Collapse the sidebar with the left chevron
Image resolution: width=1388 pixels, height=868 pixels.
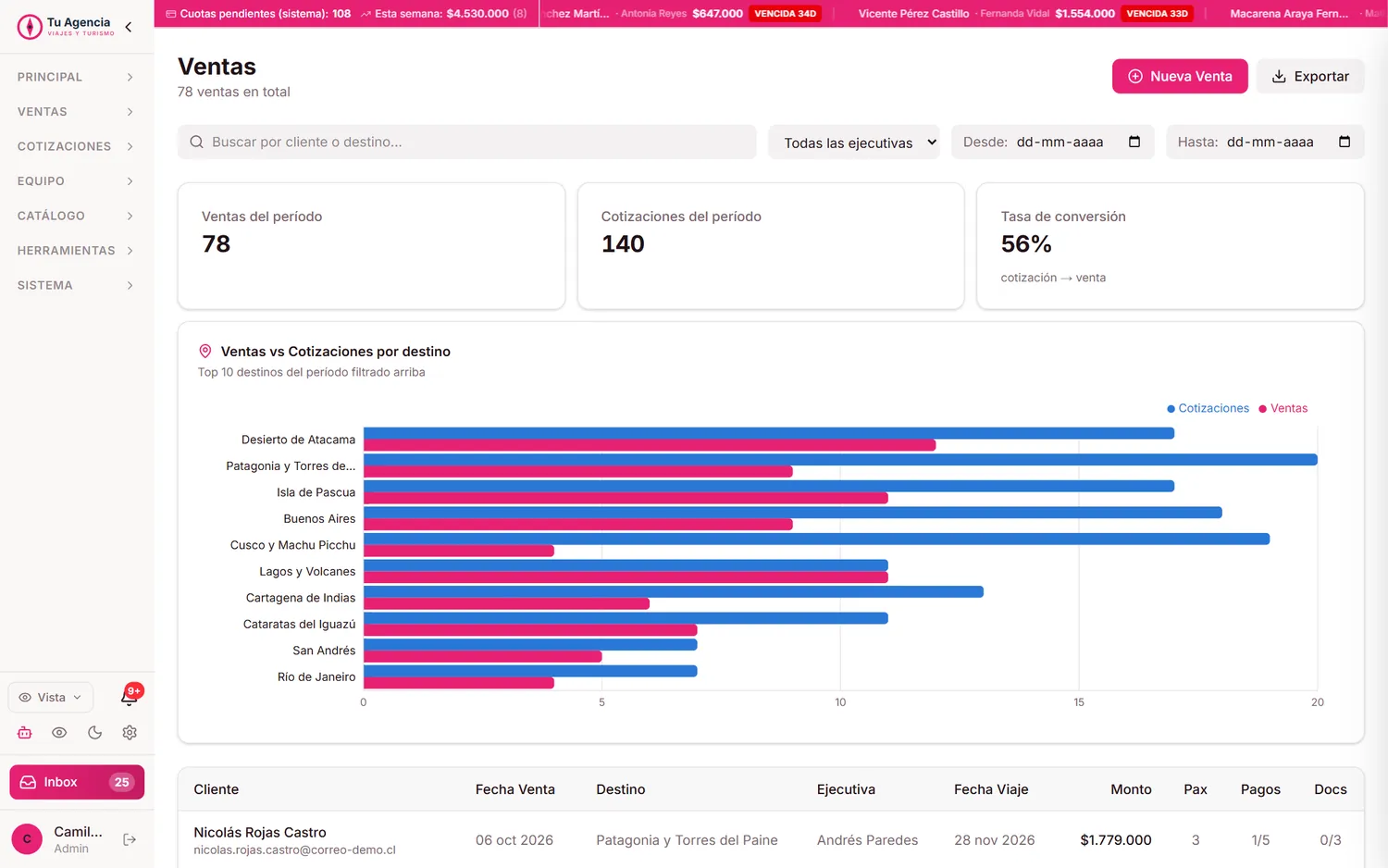pyautogui.click(x=129, y=27)
